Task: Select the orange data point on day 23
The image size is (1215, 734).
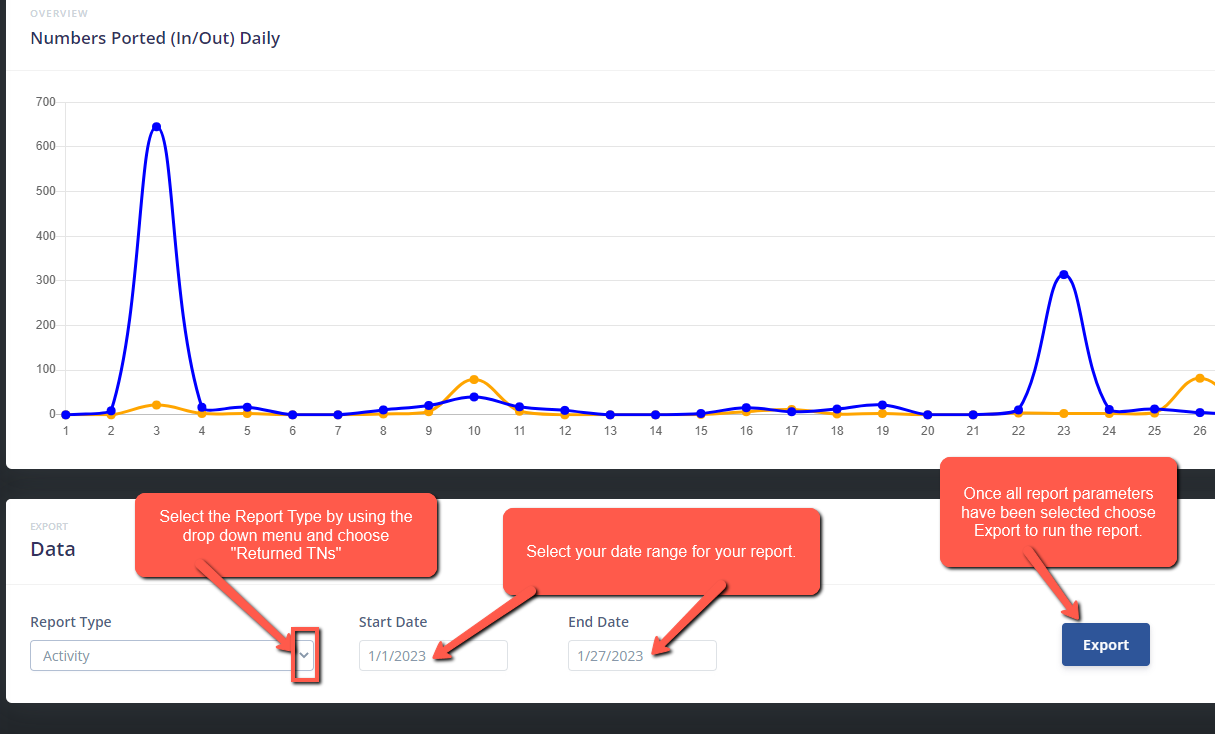Action: [x=1063, y=413]
